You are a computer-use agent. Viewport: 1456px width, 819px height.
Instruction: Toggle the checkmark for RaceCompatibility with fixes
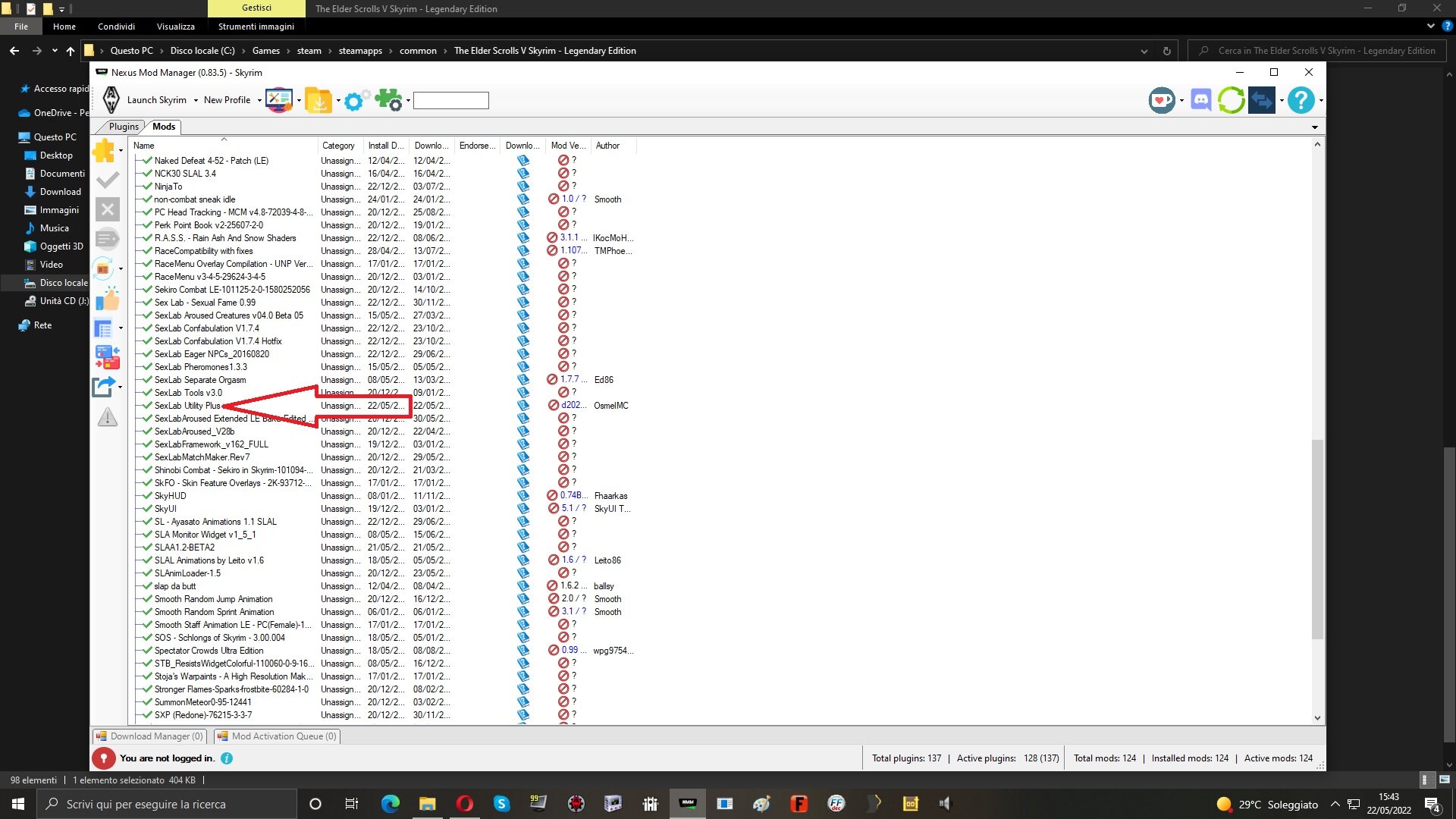147,251
